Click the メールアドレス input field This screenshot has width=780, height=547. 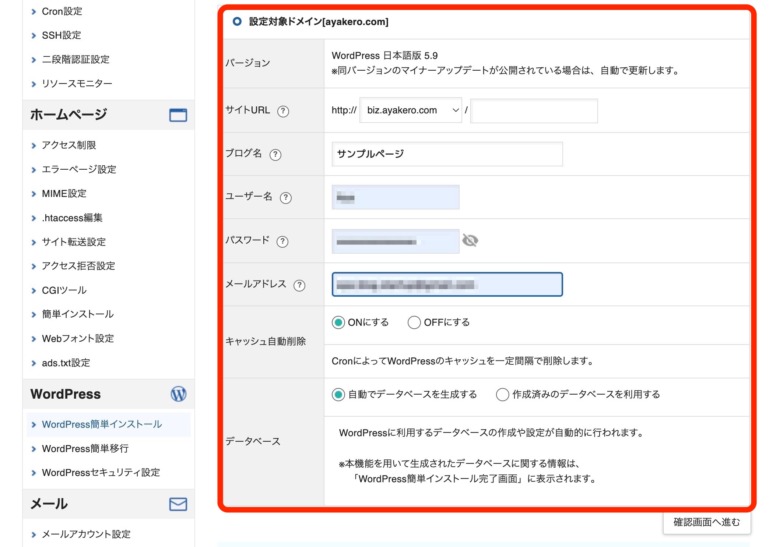[x=447, y=284]
